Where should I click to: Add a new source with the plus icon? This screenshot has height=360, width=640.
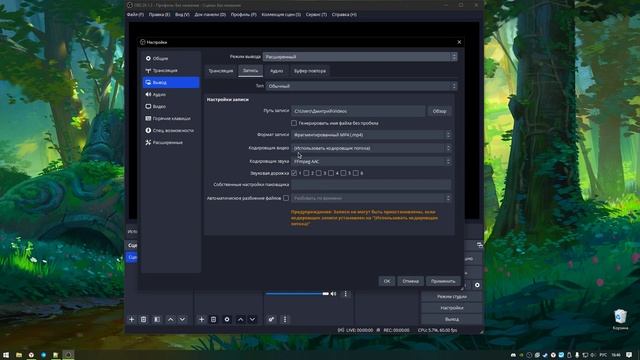201,319
